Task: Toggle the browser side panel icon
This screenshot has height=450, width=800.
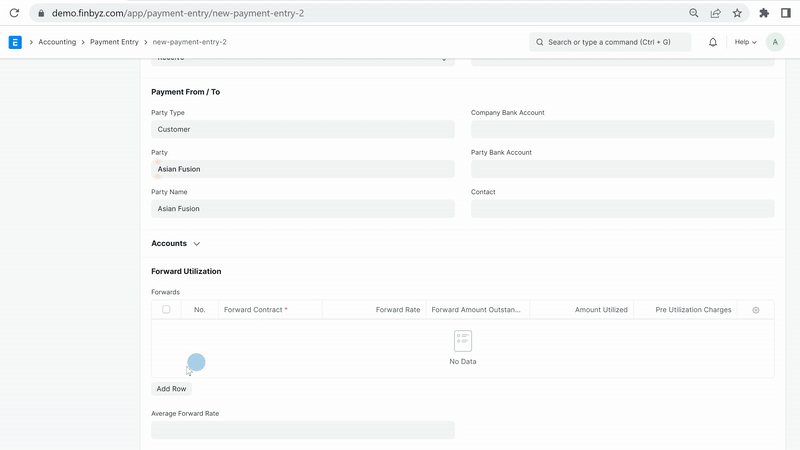Action: [786, 13]
